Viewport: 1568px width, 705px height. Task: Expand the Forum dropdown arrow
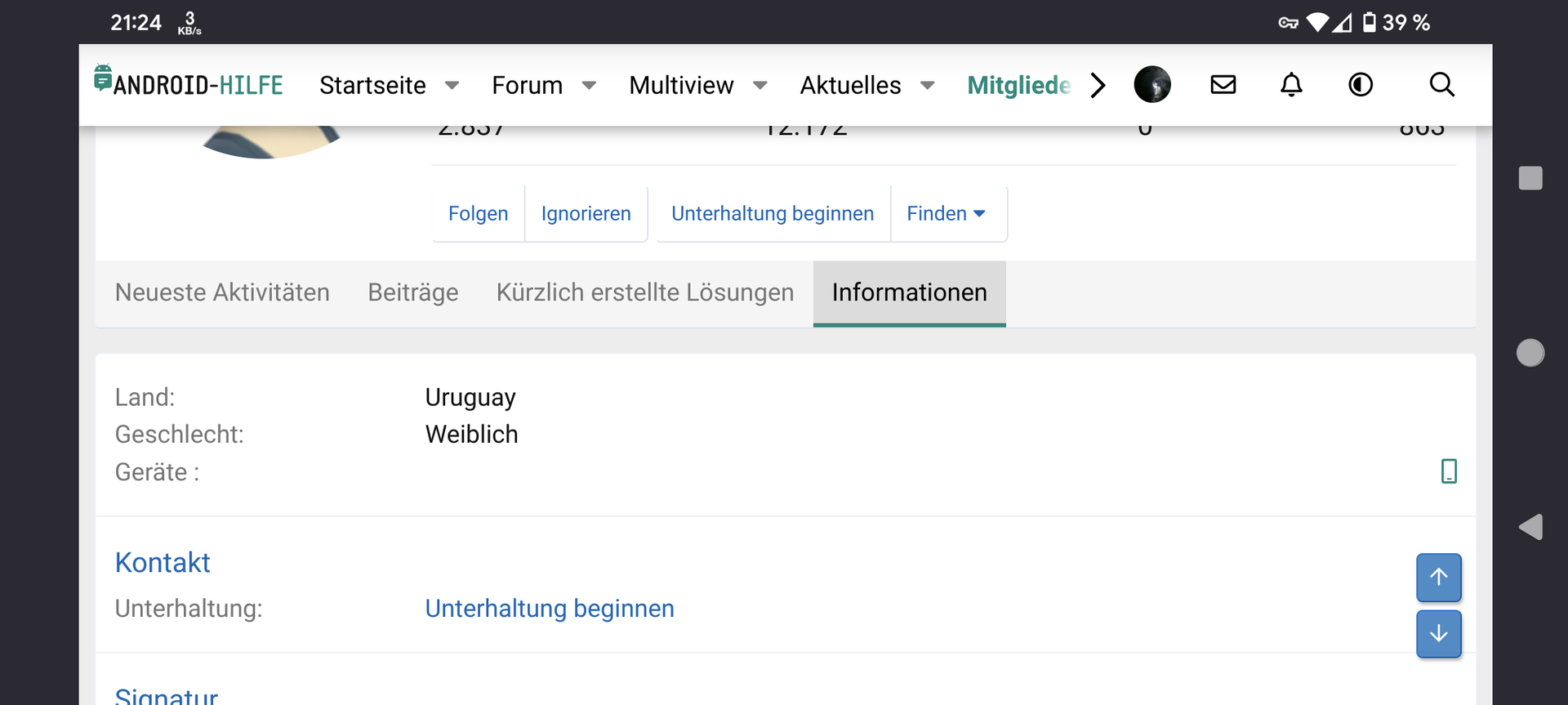[x=589, y=86]
